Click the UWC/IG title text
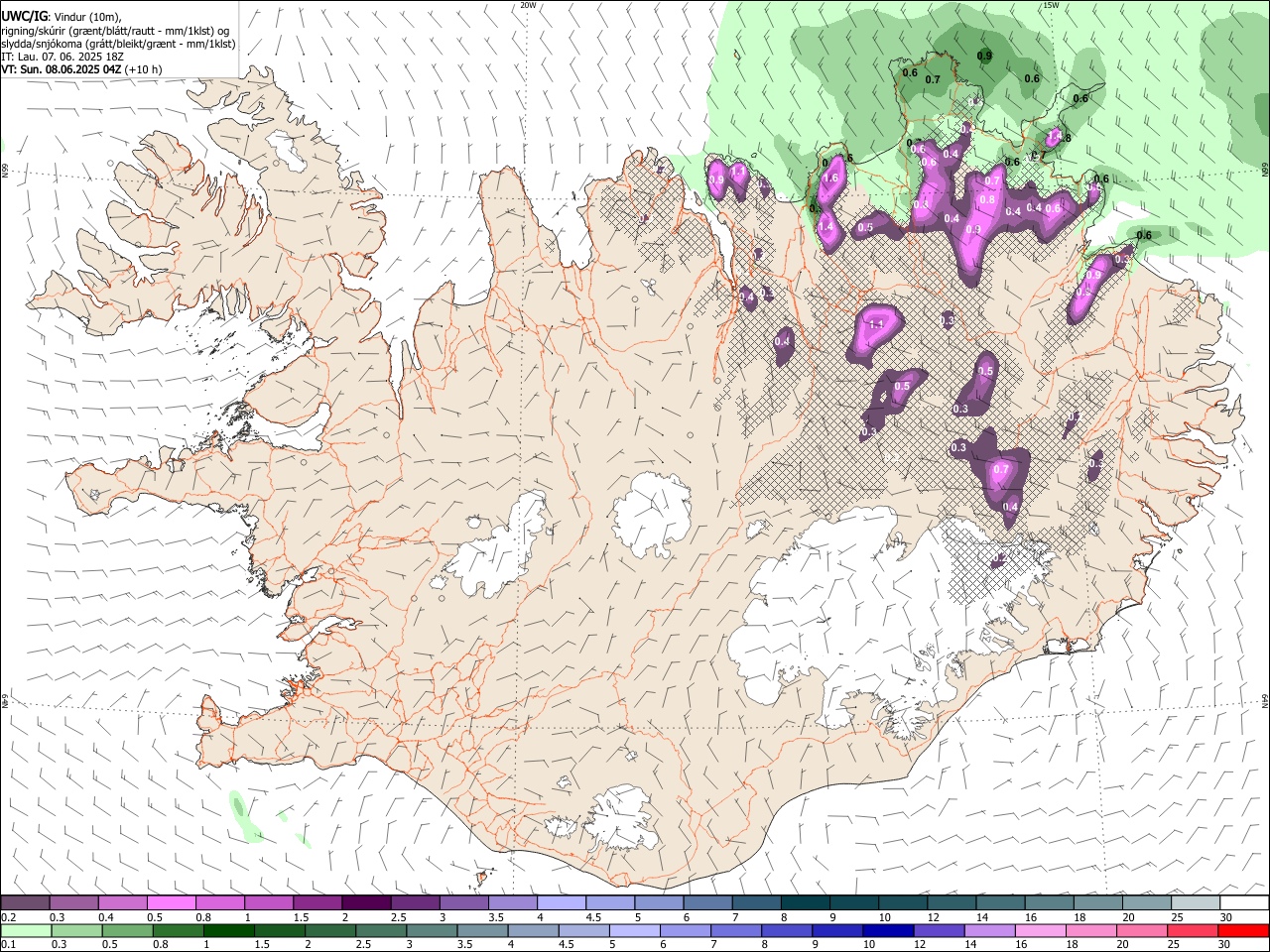Viewport: 1270px width, 952px height. coord(24,17)
